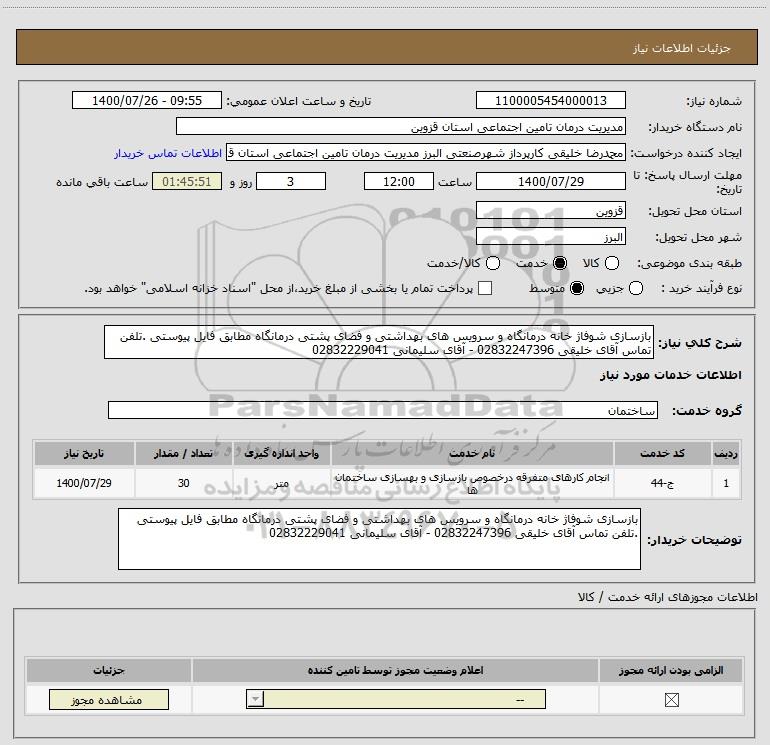Click the remaining time counter 01:45:51

point(187,181)
